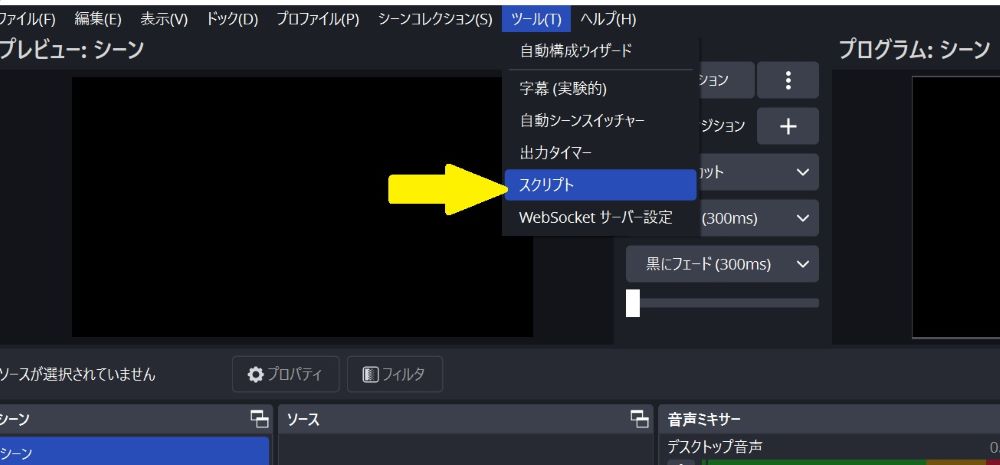Viewport: 1000px width, 465px height.
Task: Click the デスクトップ音声 mixer label
Action: click(714, 447)
